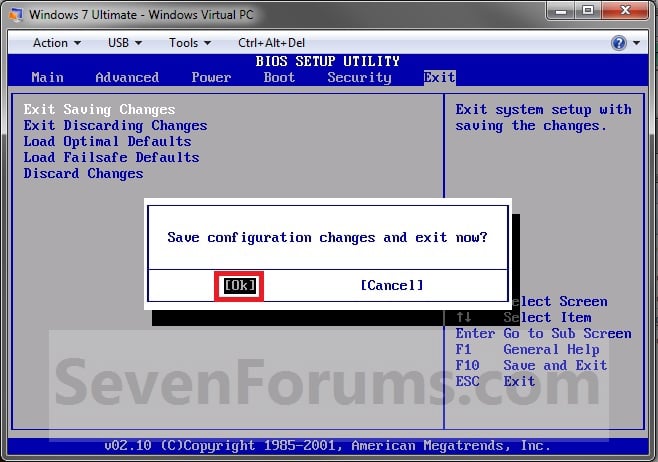658x462 pixels.
Task: Click the BIOS SETUP UTILITY header
Action: (x=328, y=62)
